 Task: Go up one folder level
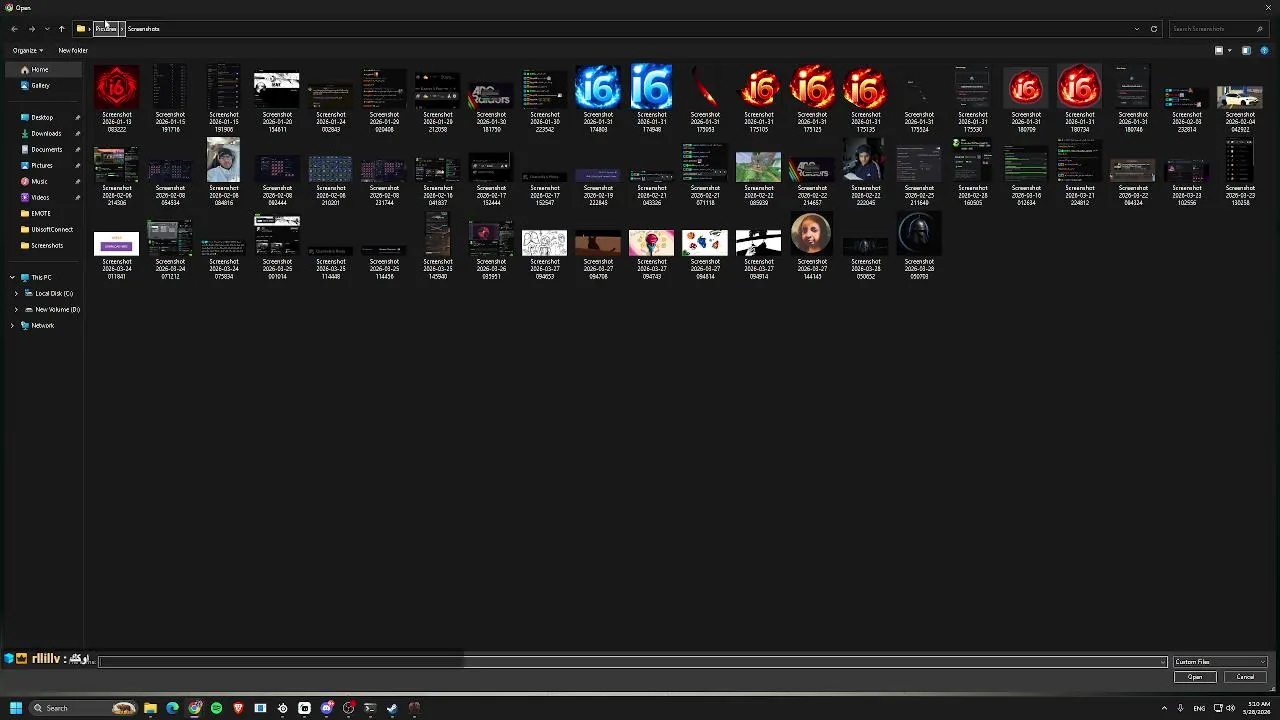(61, 29)
